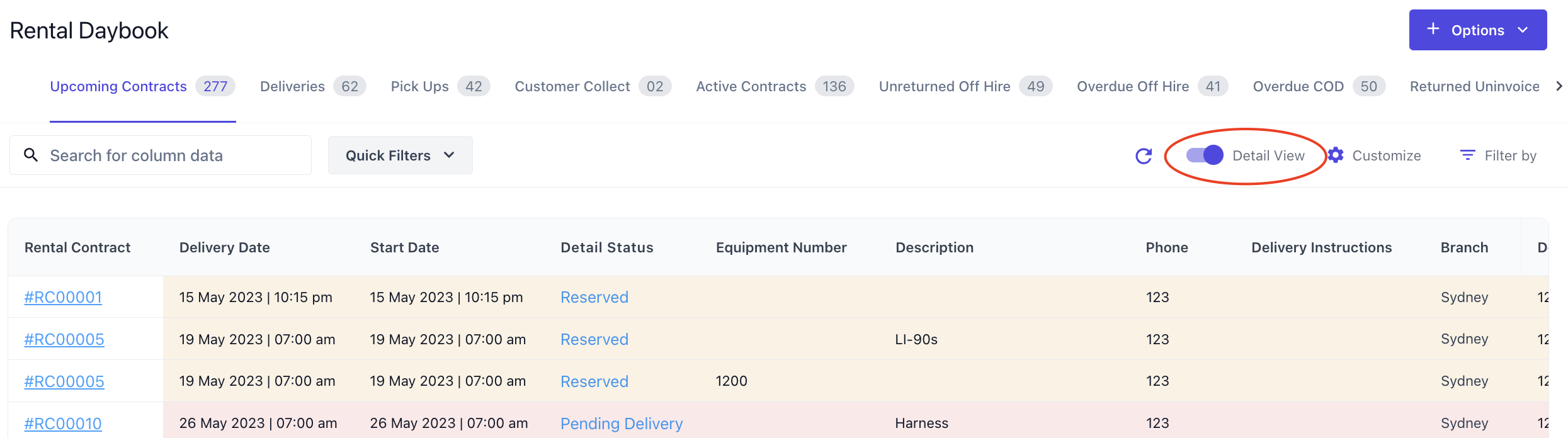Click the plus icon on Options

tap(1433, 29)
